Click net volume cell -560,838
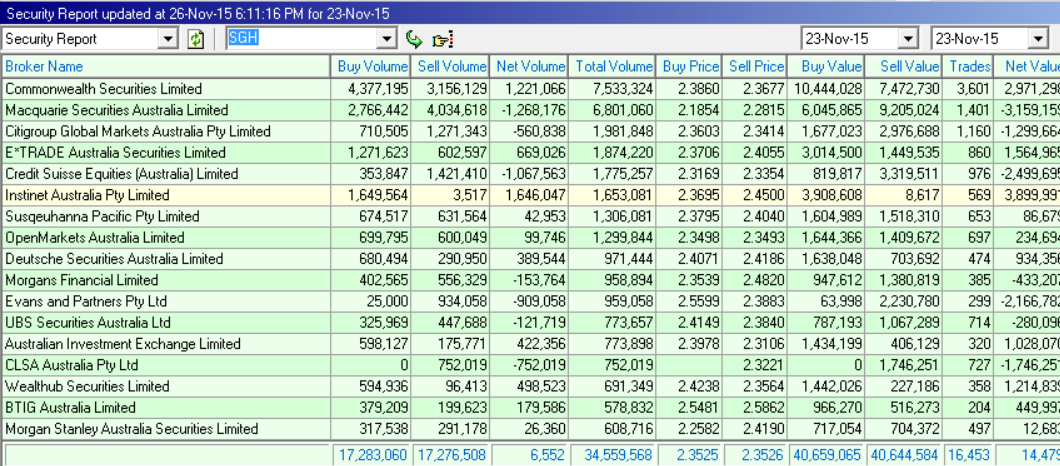The image size is (1060, 466). pyautogui.click(x=529, y=131)
